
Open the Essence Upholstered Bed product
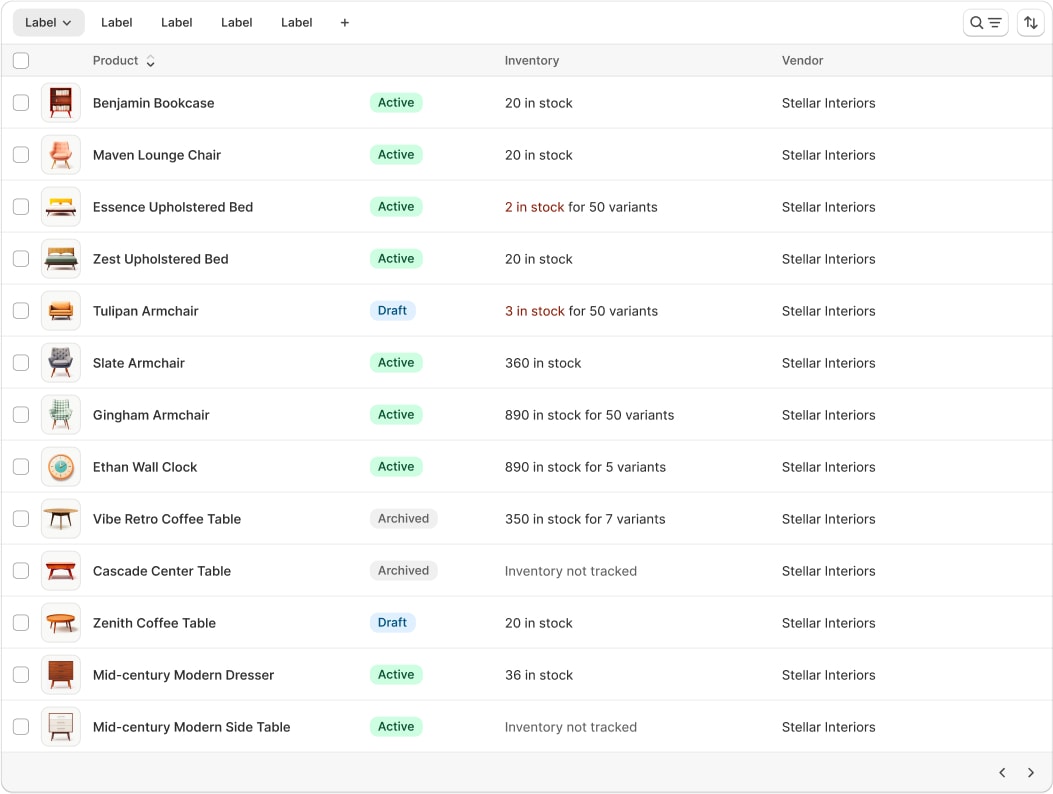point(173,207)
